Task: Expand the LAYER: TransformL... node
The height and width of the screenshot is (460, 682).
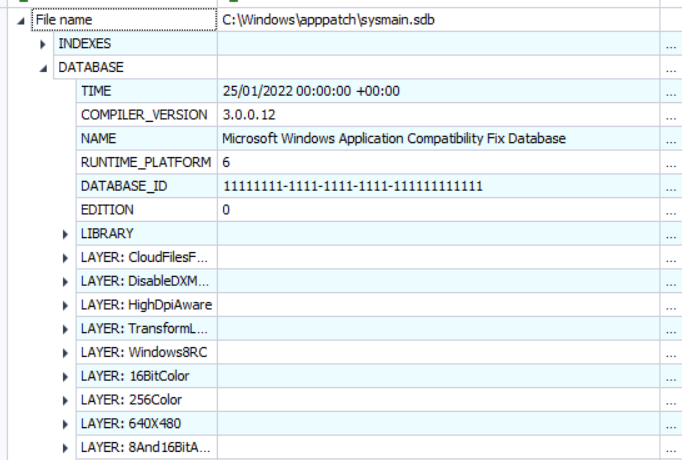Action: pyautogui.click(x=65, y=329)
